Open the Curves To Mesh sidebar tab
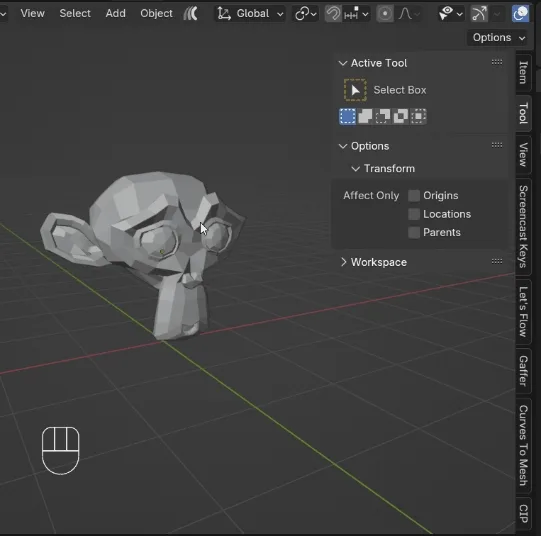 (523, 445)
